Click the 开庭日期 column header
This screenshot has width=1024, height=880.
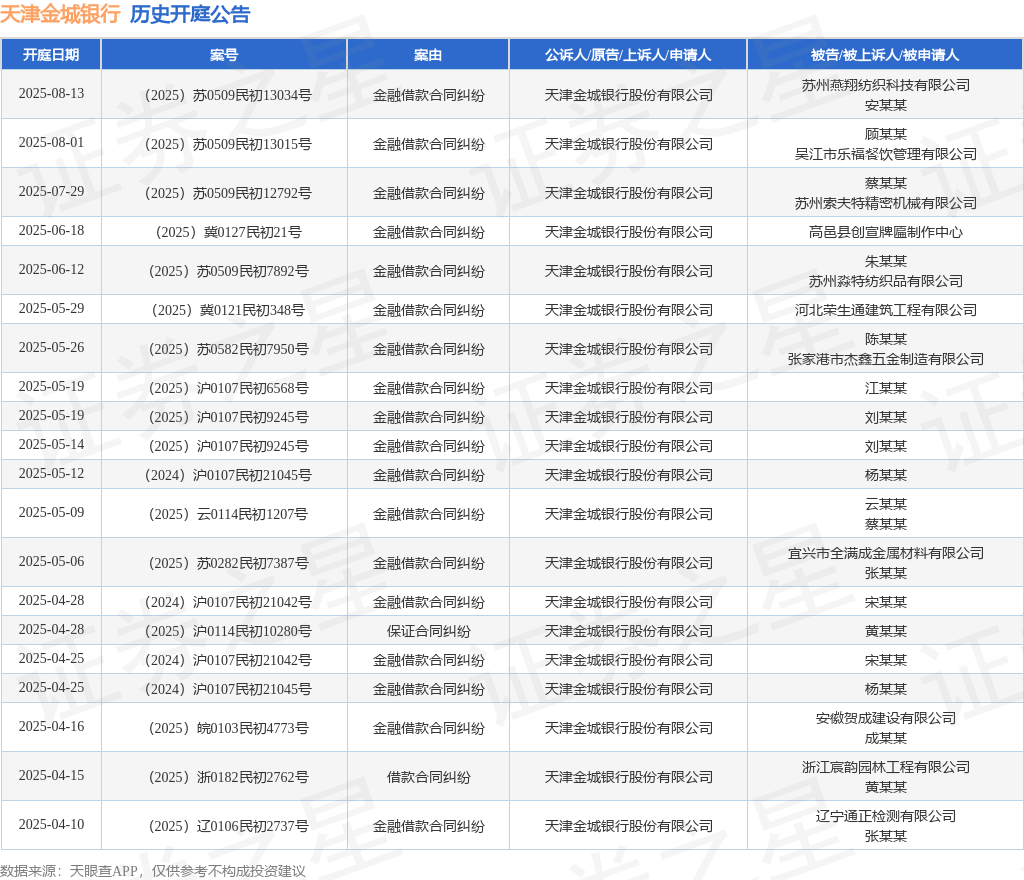pos(51,55)
